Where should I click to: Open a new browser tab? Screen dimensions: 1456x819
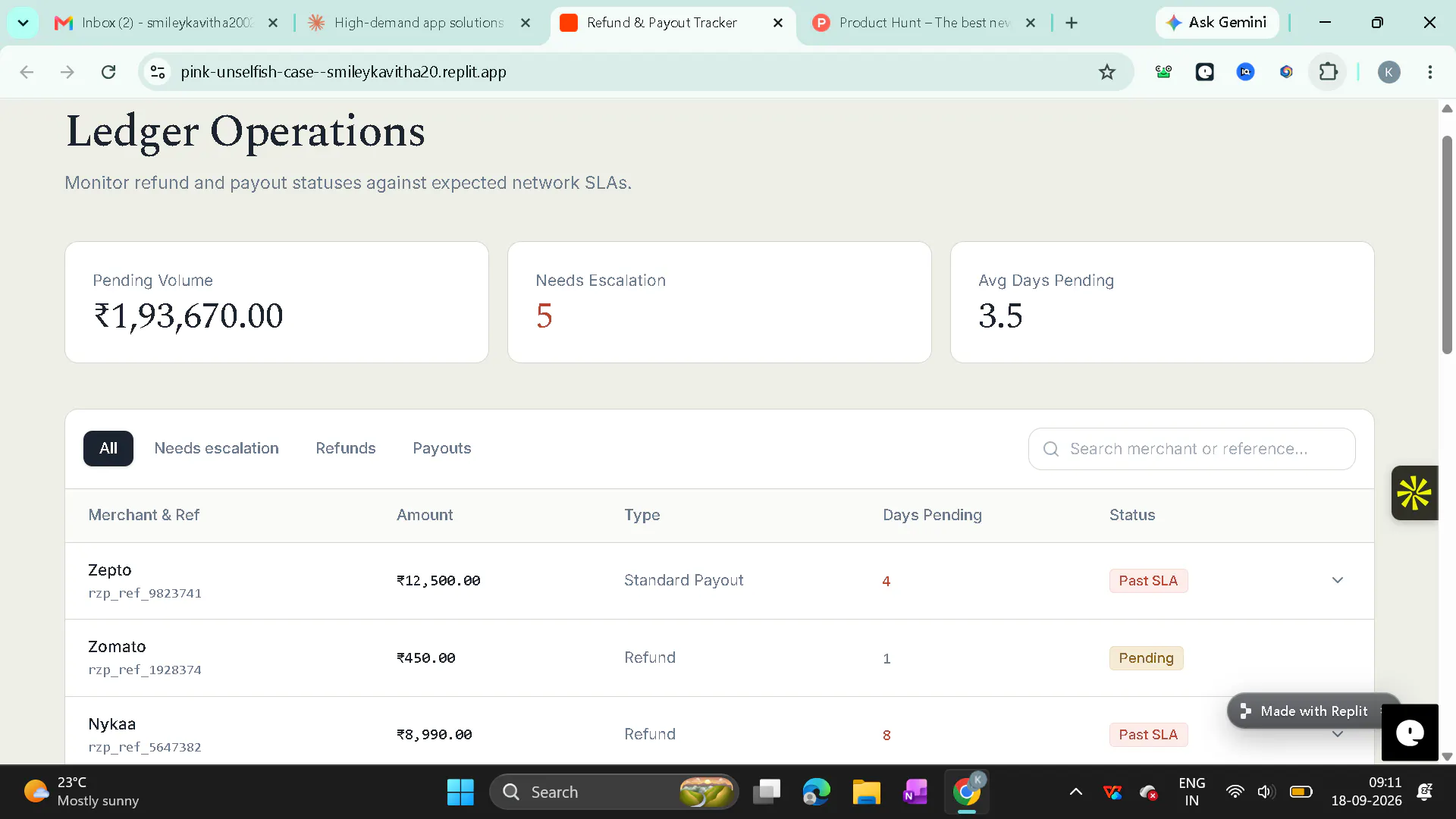[1072, 23]
